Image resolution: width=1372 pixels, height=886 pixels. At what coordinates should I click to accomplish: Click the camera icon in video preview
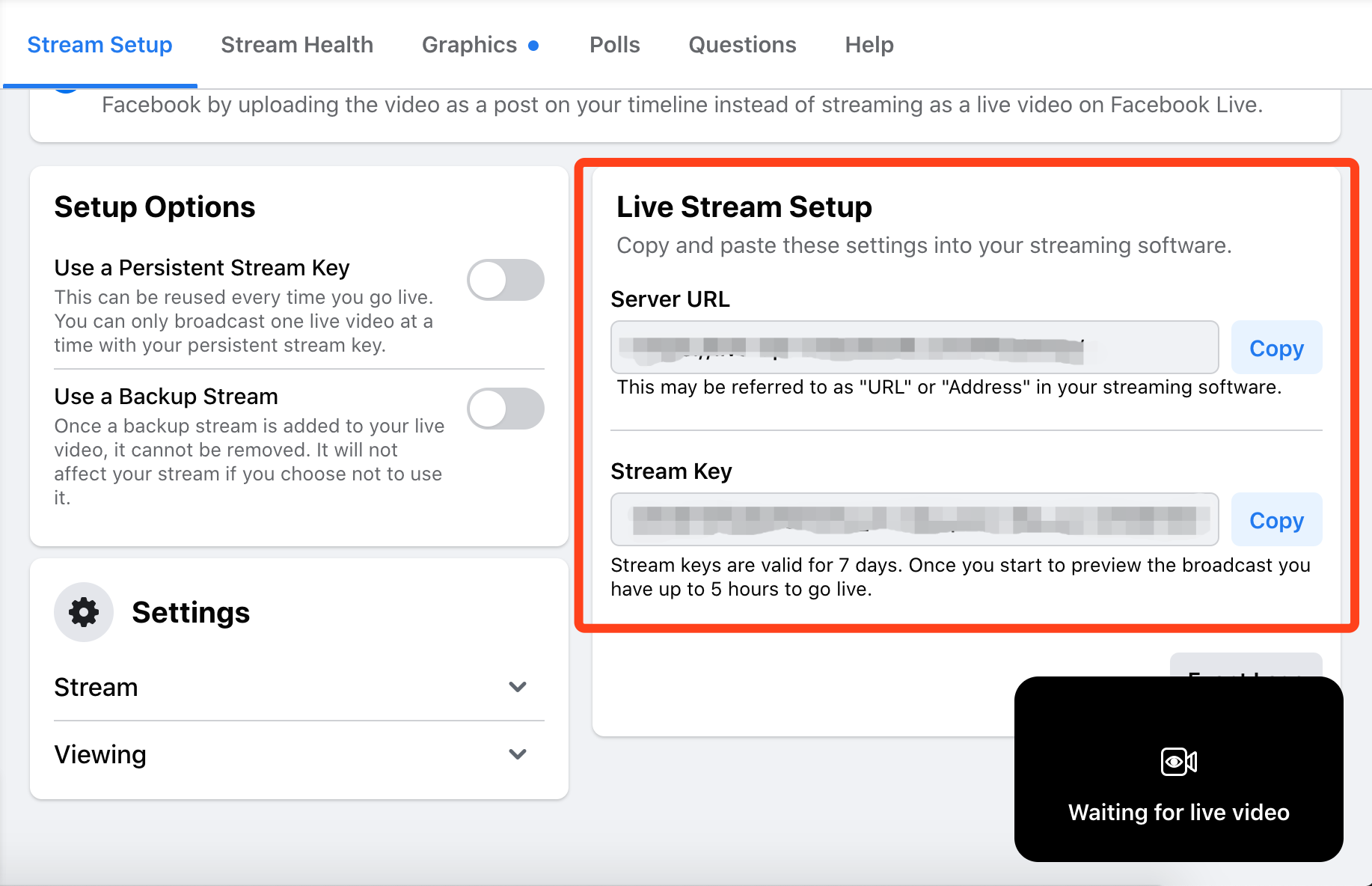coord(1178,762)
